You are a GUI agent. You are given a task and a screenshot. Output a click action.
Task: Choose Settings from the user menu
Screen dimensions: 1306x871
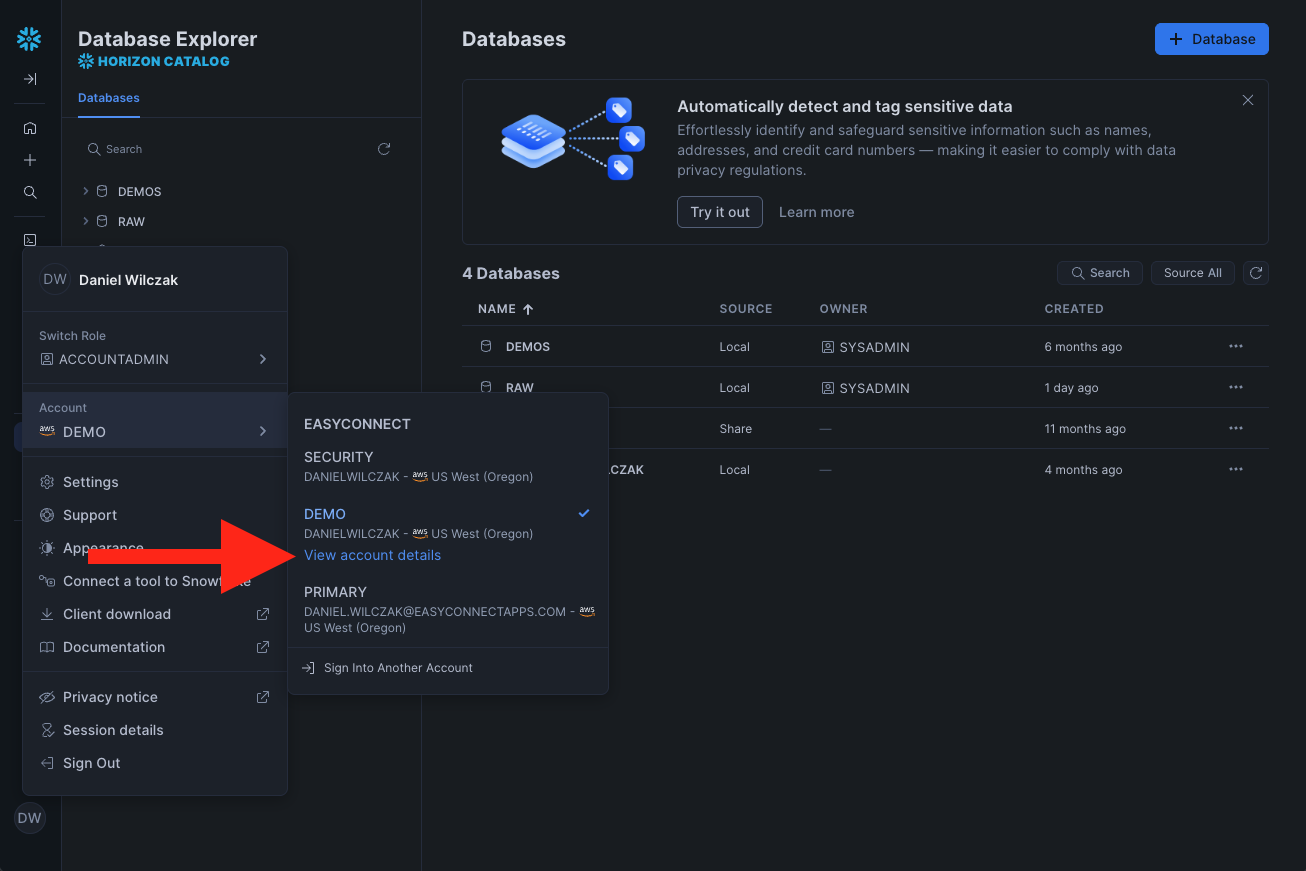click(90, 482)
